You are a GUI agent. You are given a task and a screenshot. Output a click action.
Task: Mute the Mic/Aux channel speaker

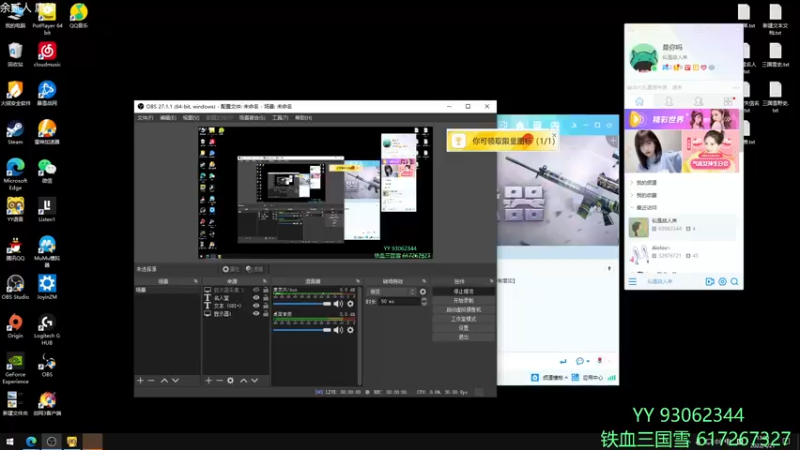[338, 304]
